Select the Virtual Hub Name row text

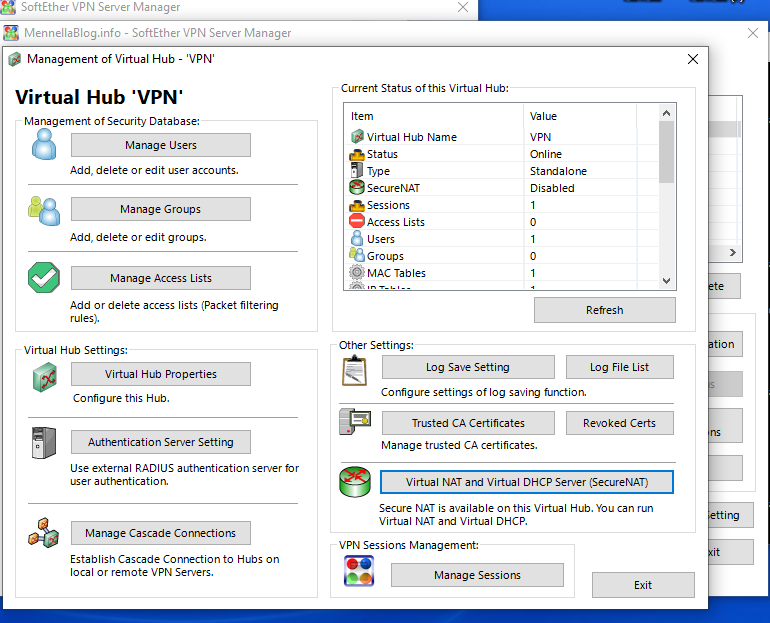412,137
